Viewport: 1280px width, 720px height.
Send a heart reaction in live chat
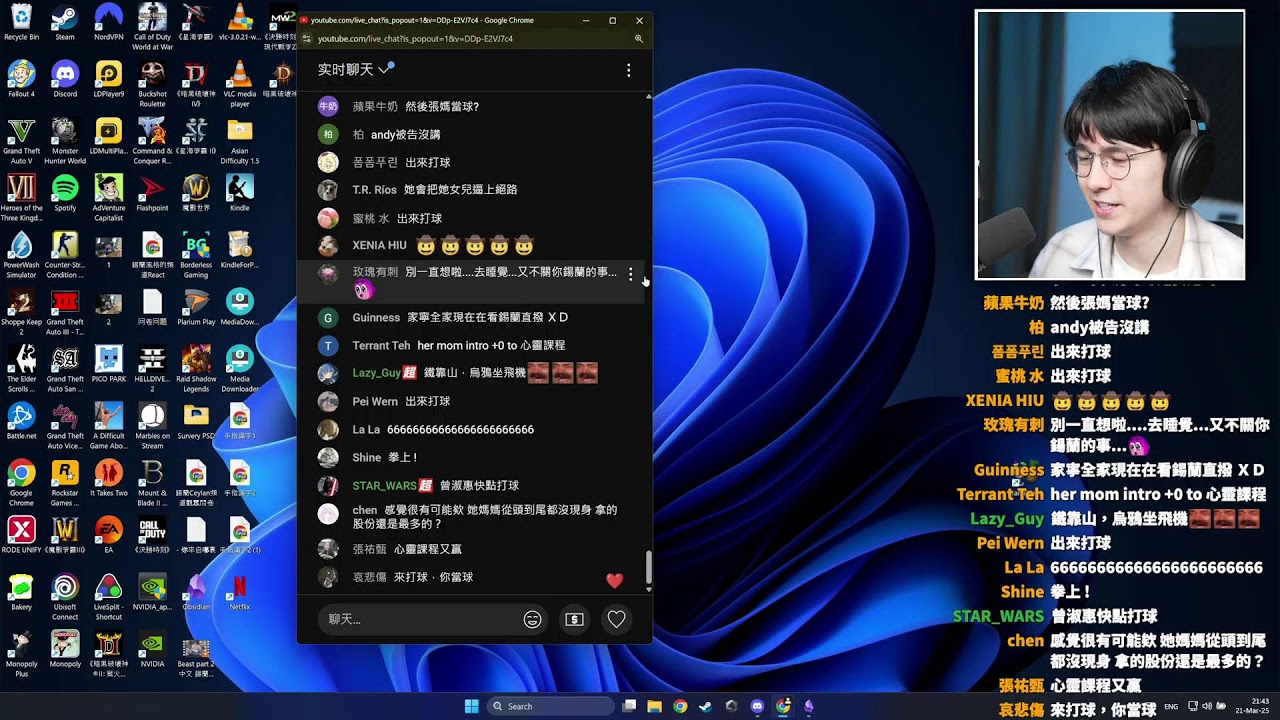pos(616,619)
